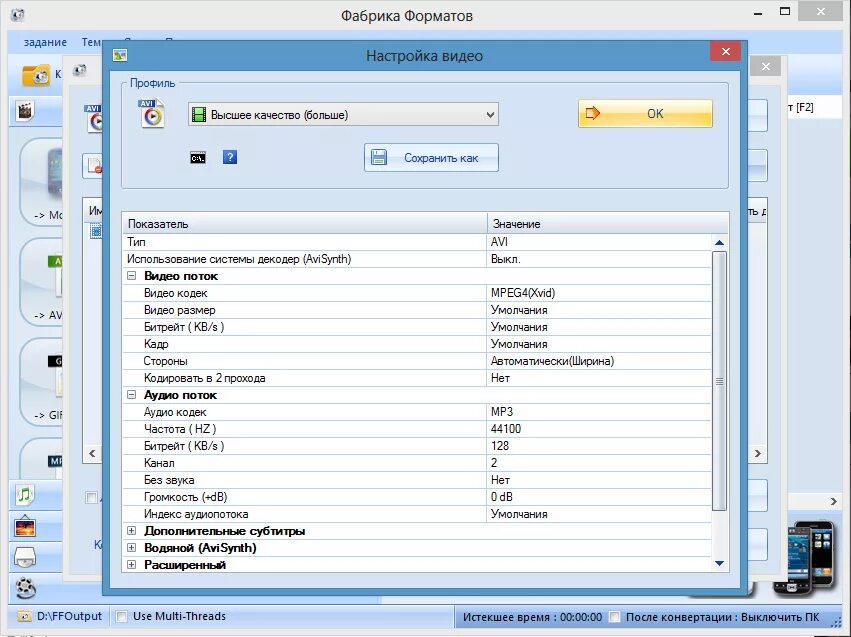The height and width of the screenshot is (637, 851).
Task: Open the D:\FFOutput output folder link
Action: click(69, 616)
